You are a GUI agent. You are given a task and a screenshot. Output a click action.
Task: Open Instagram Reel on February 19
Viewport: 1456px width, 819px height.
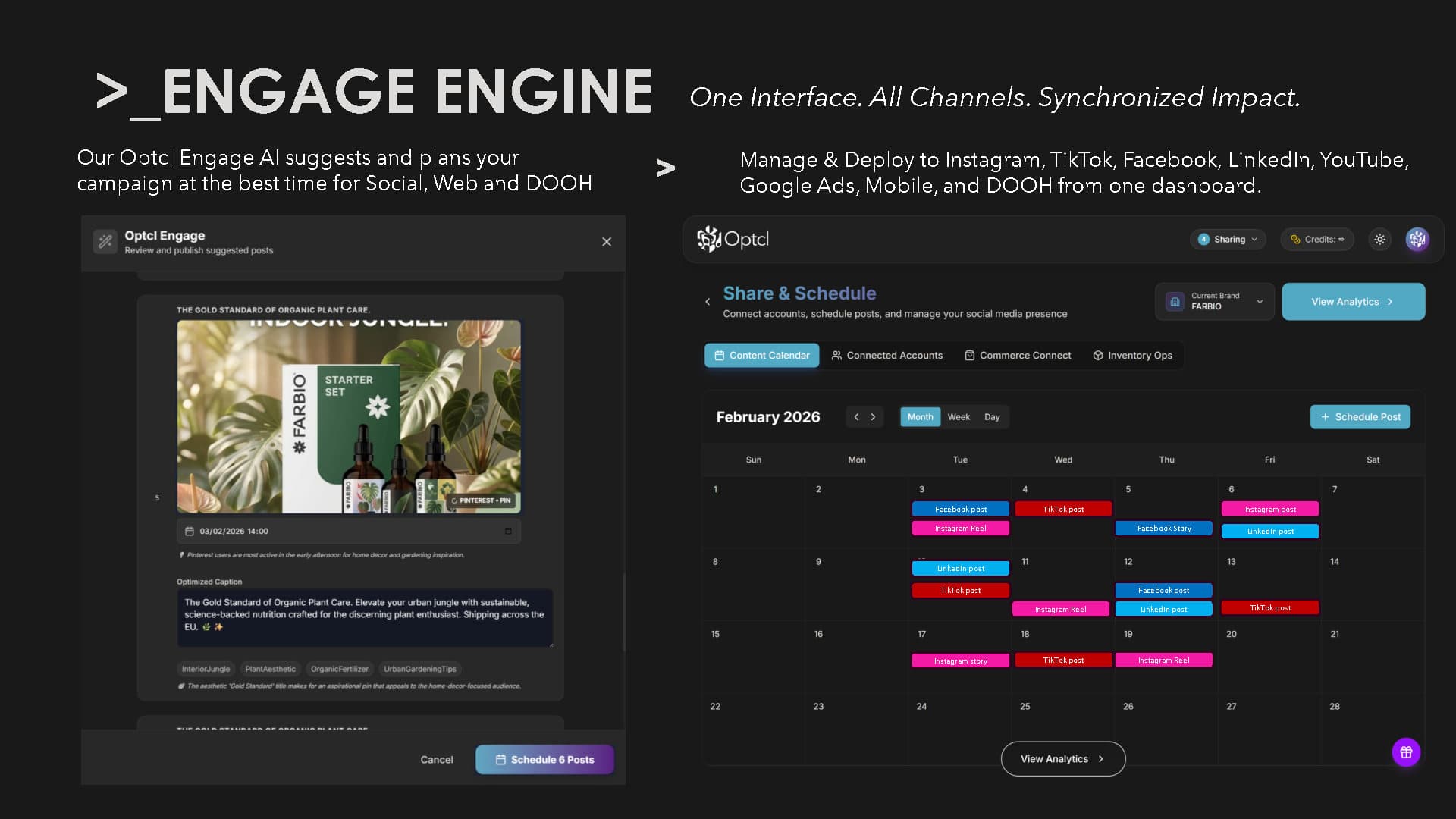(x=1164, y=661)
